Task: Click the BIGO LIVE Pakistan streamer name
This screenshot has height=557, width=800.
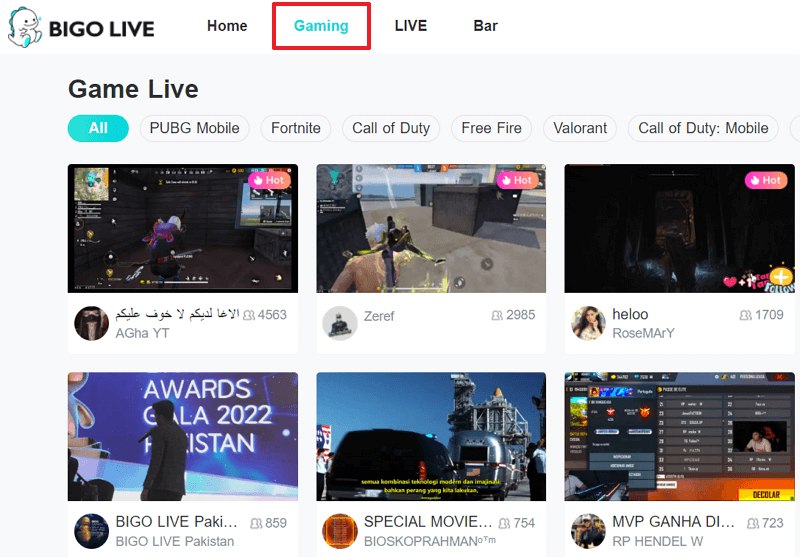Action: [x=175, y=541]
